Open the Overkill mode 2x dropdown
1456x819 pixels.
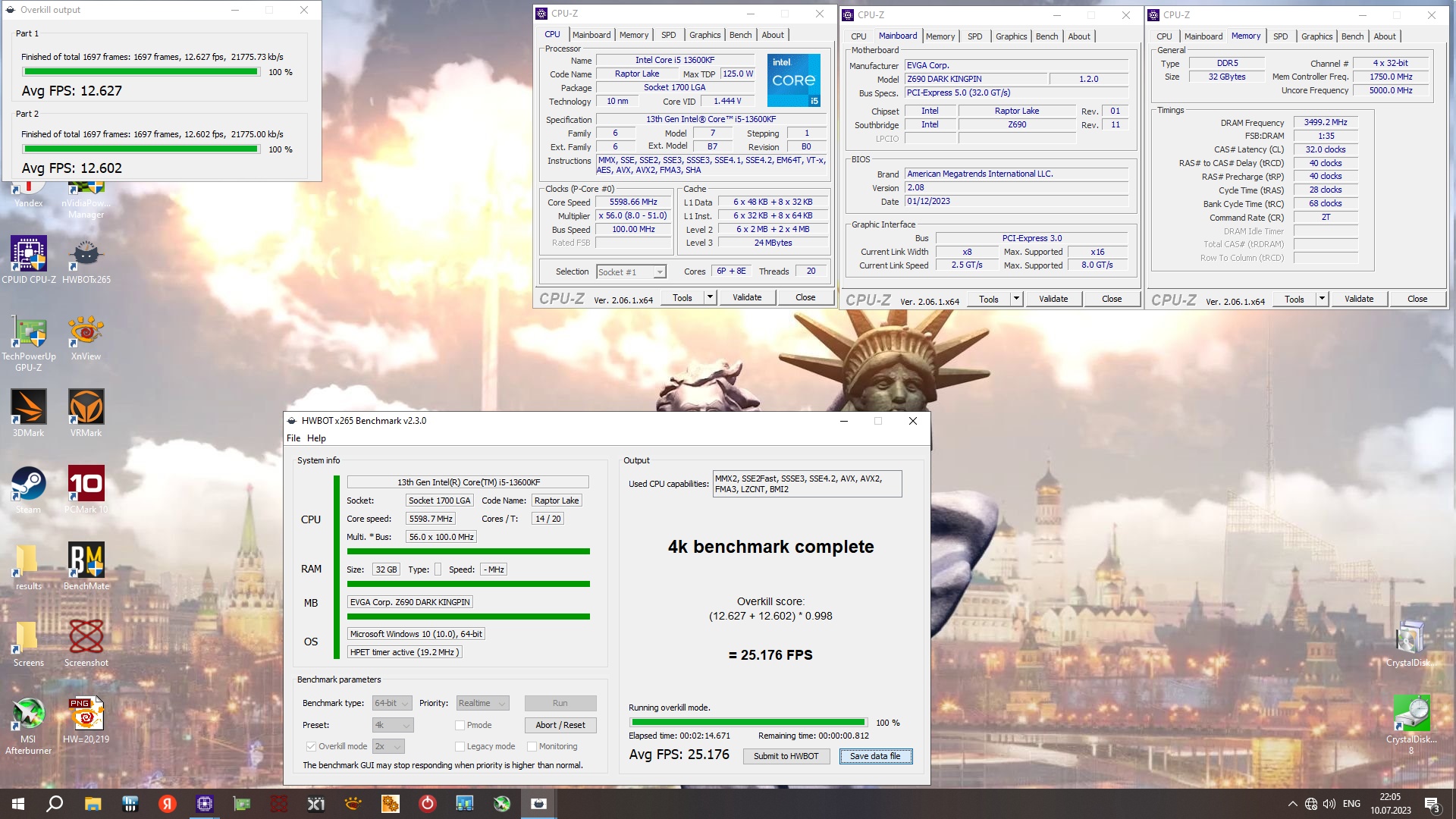pyautogui.click(x=388, y=746)
